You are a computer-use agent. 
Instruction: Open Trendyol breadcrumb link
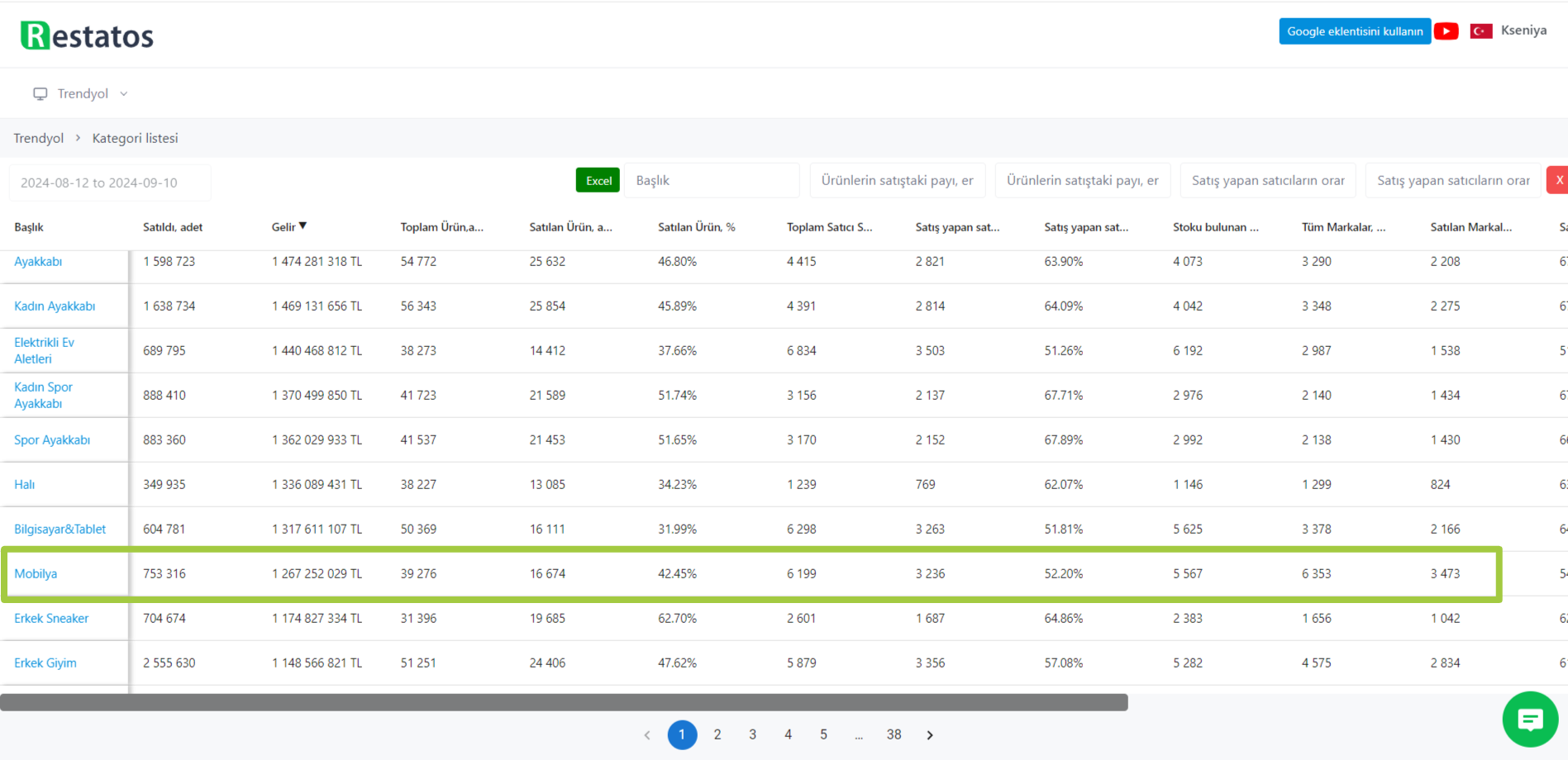coord(38,138)
